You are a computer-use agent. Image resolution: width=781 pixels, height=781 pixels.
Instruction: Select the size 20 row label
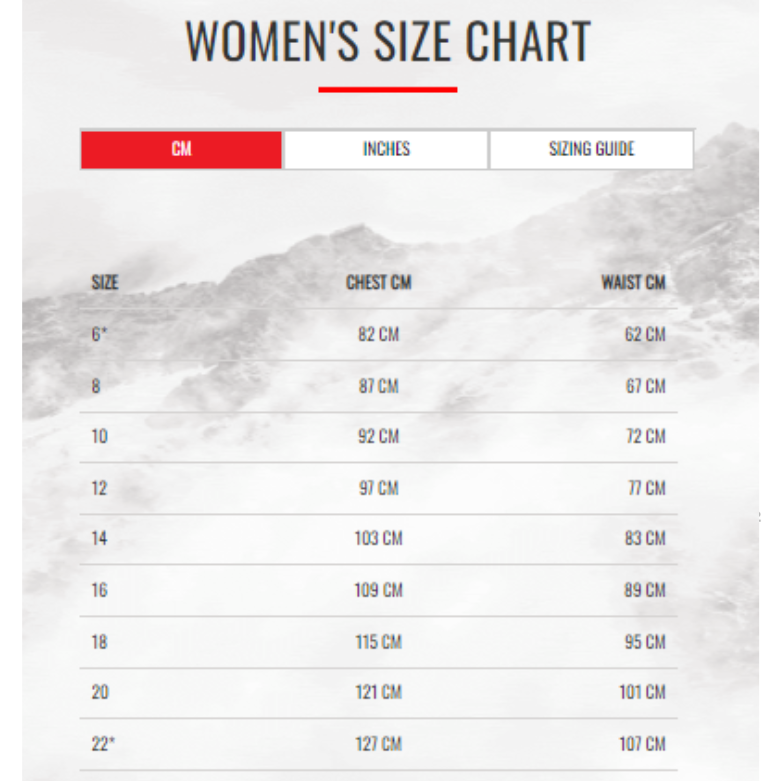click(x=100, y=692)
